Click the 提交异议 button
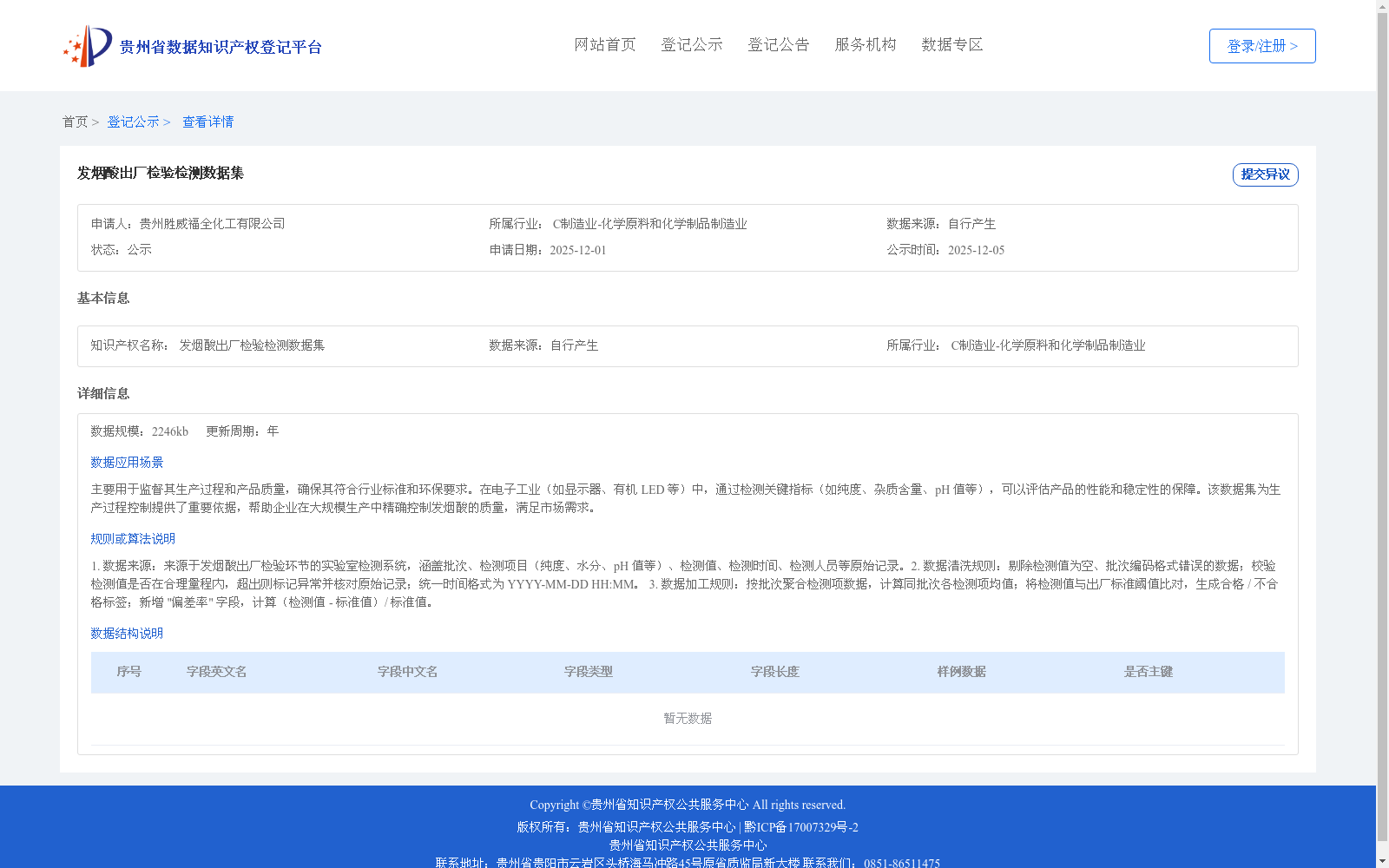 point(1266,174)
